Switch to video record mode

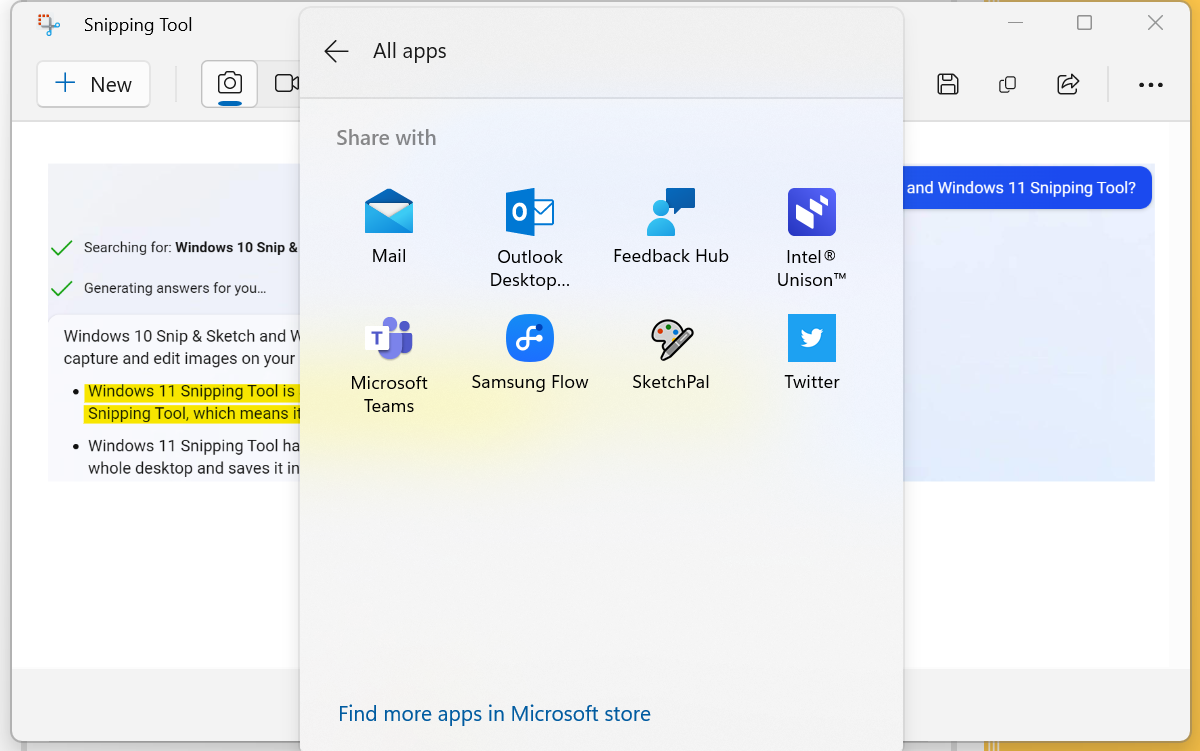point(287,84)
